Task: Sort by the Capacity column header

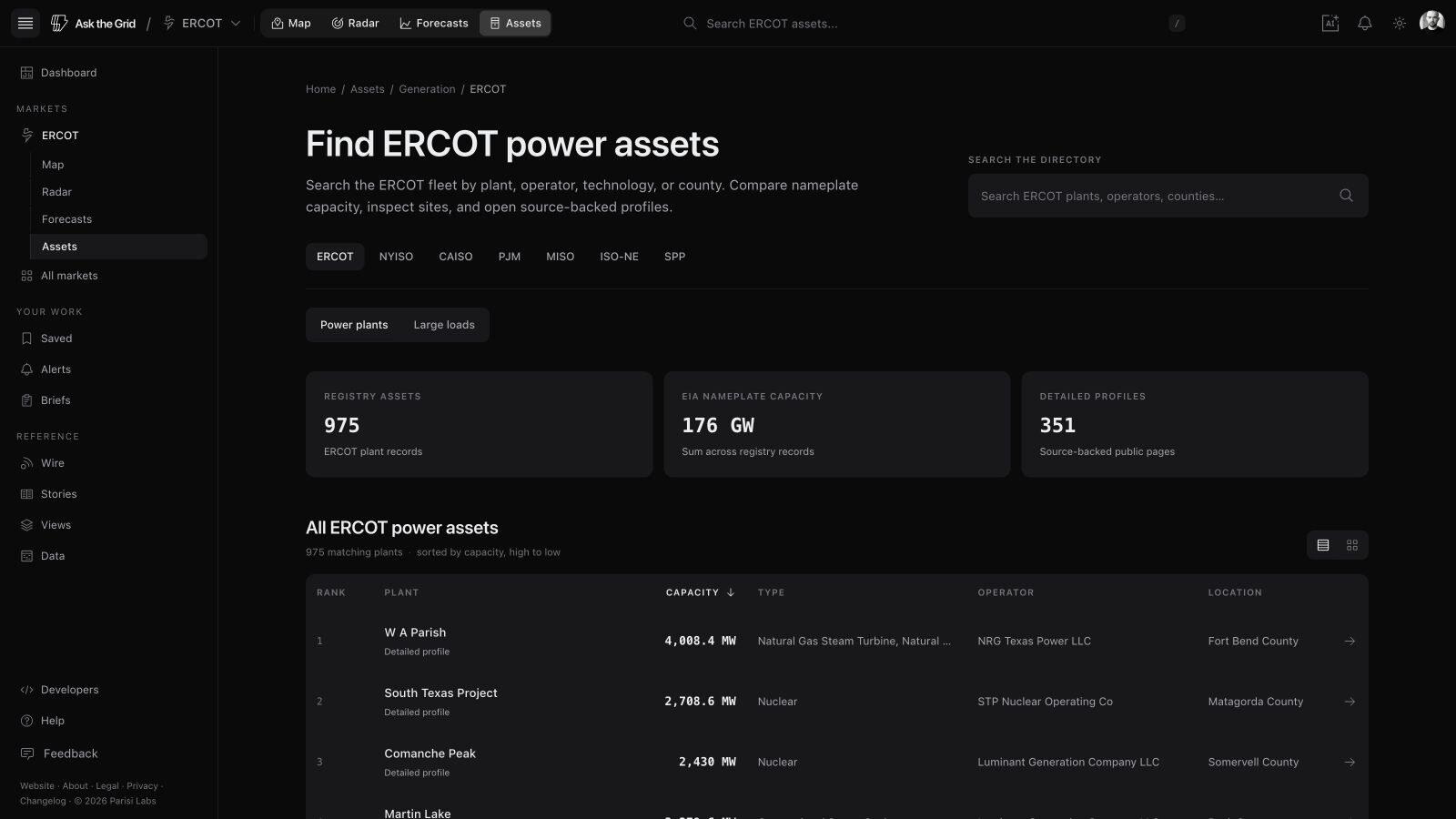Action: tap(700, 592)
